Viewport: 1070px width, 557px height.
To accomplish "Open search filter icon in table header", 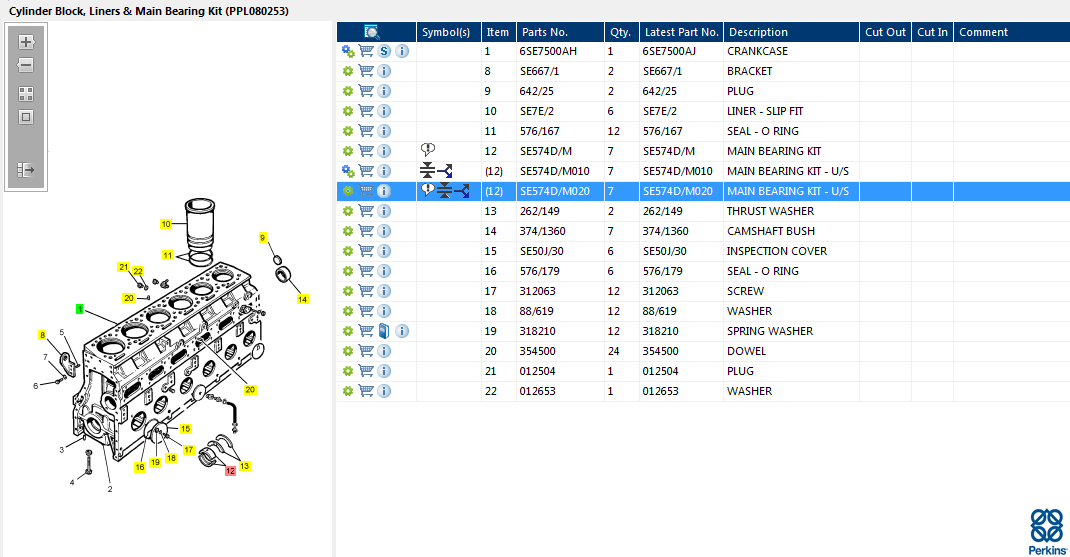I will click(371, 32).
